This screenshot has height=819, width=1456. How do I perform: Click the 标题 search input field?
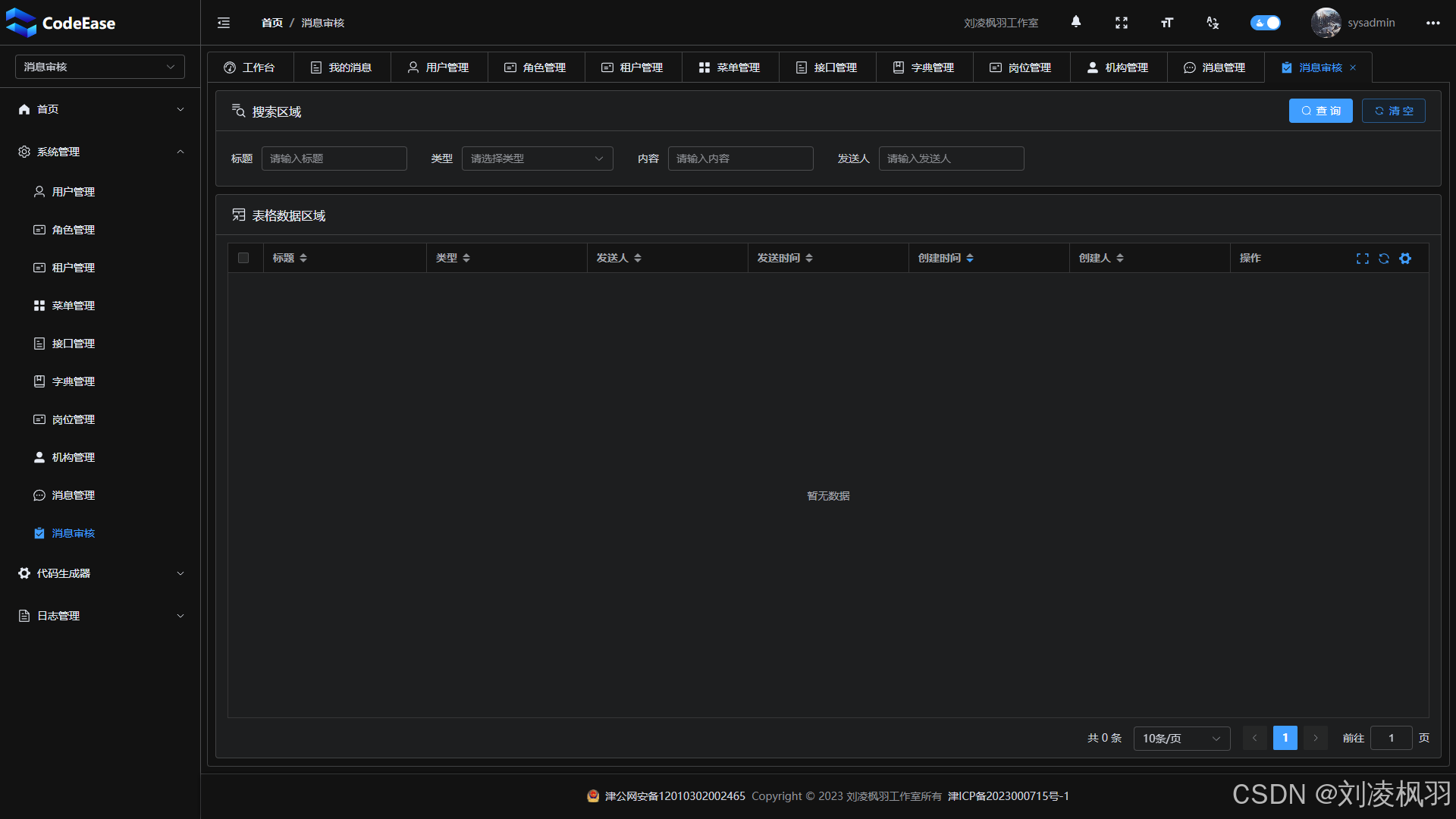point(334,158)
